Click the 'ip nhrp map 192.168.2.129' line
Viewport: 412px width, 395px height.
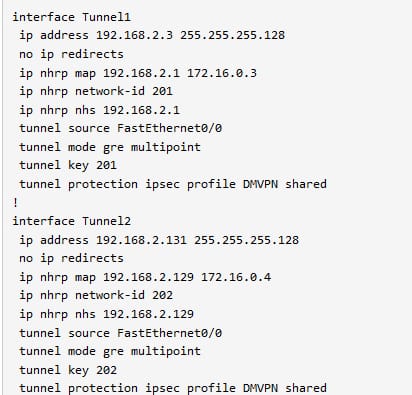click(145, 277)
